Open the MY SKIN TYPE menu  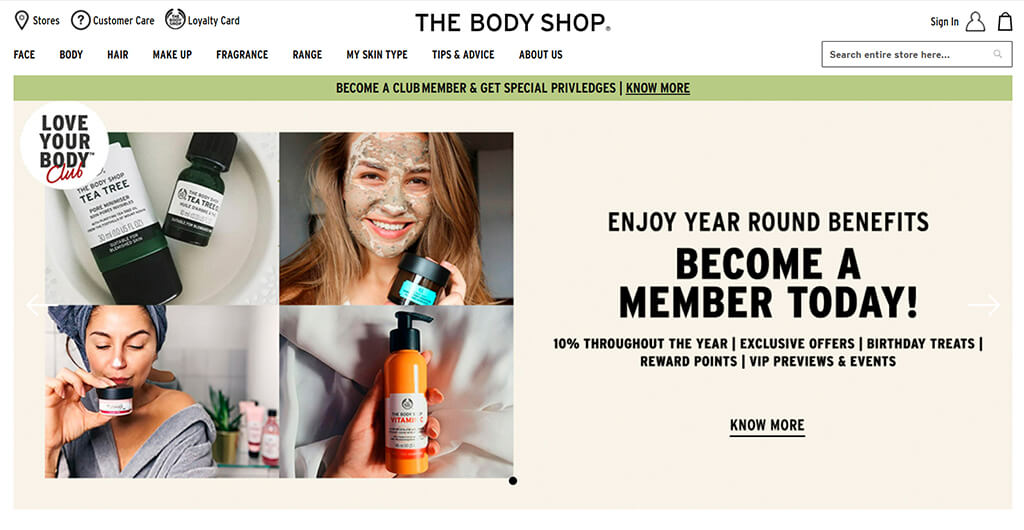[x=377, y=55]
